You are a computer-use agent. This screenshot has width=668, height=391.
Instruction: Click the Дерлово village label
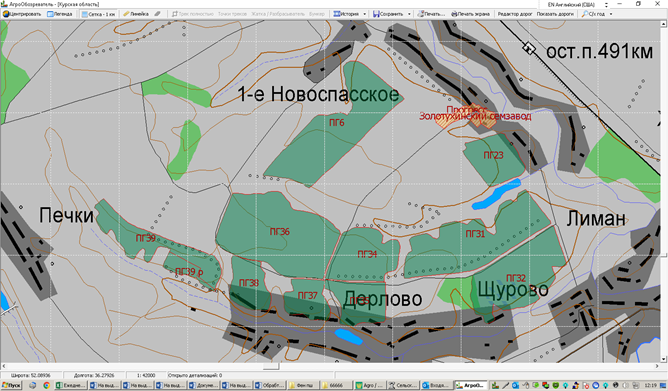point(383,299)
